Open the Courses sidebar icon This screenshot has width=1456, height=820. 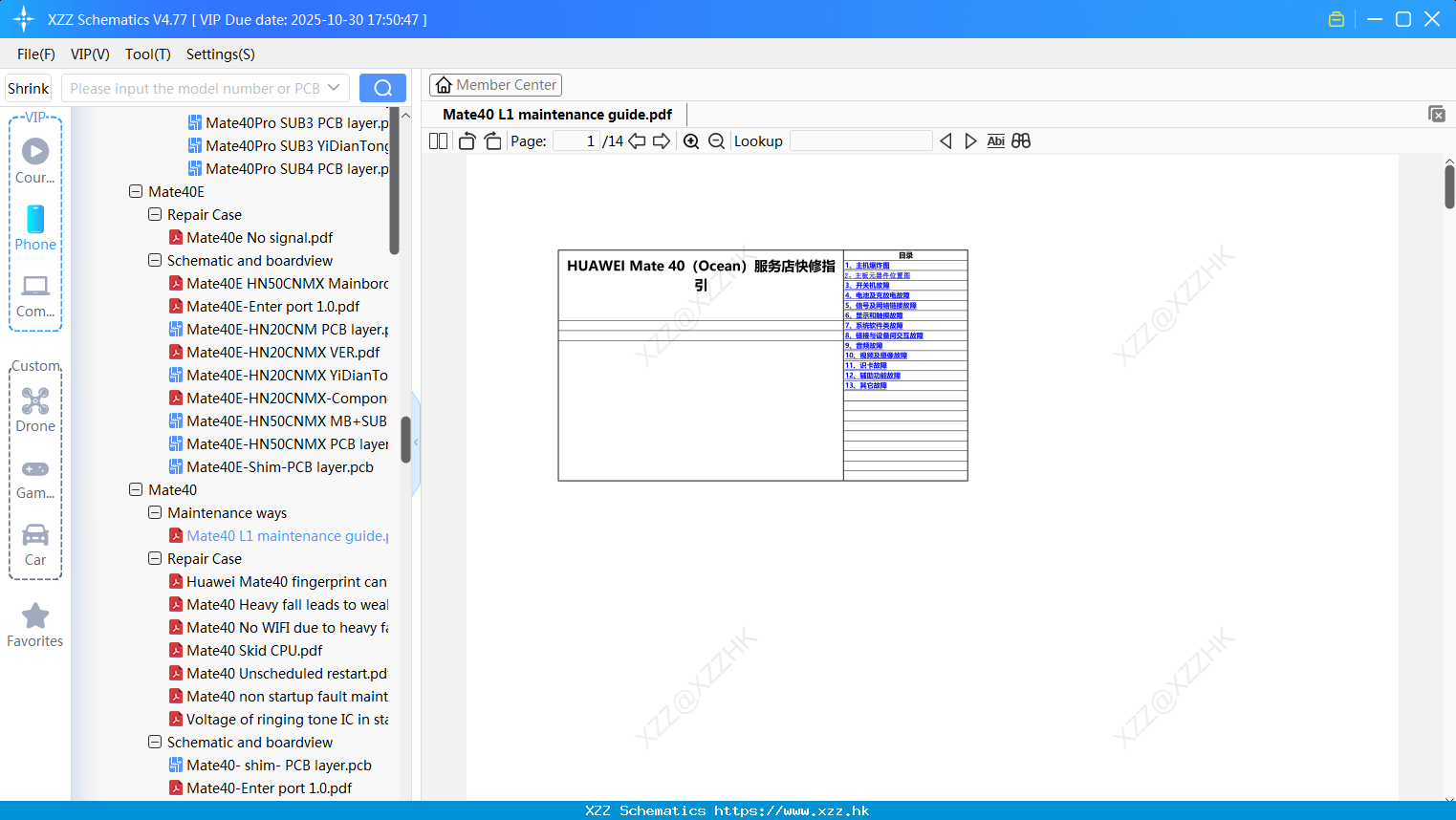pyautogui.click(x=35, y=161)
